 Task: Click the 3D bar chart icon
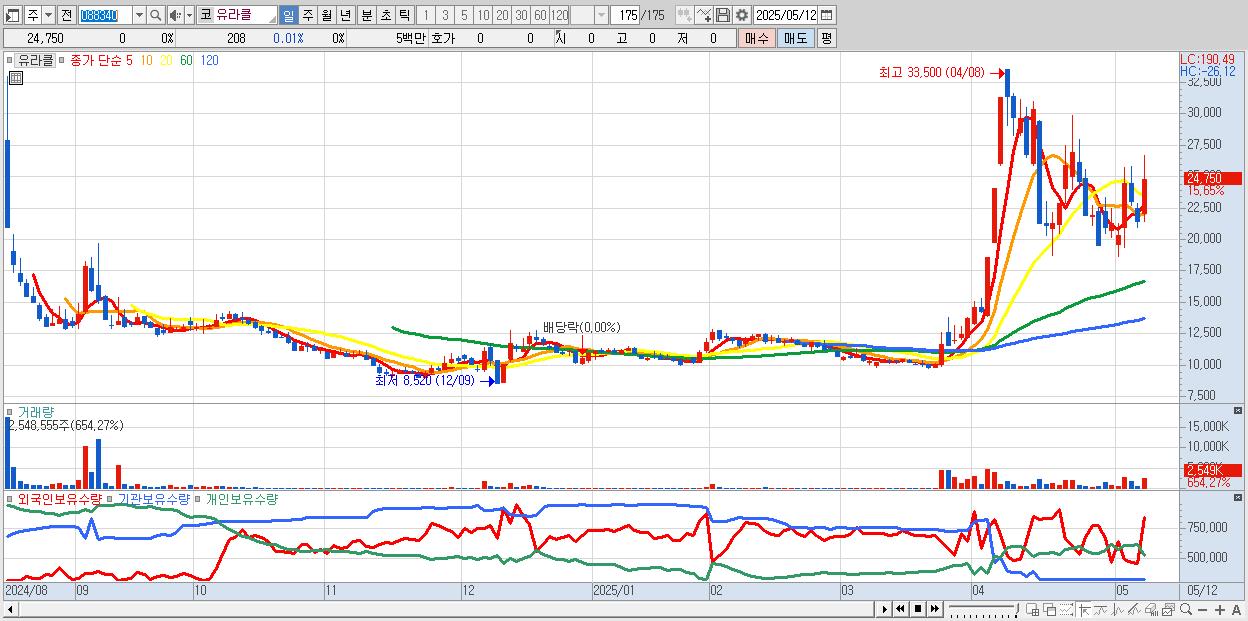pyautogui.click(x=1152, y=609)
